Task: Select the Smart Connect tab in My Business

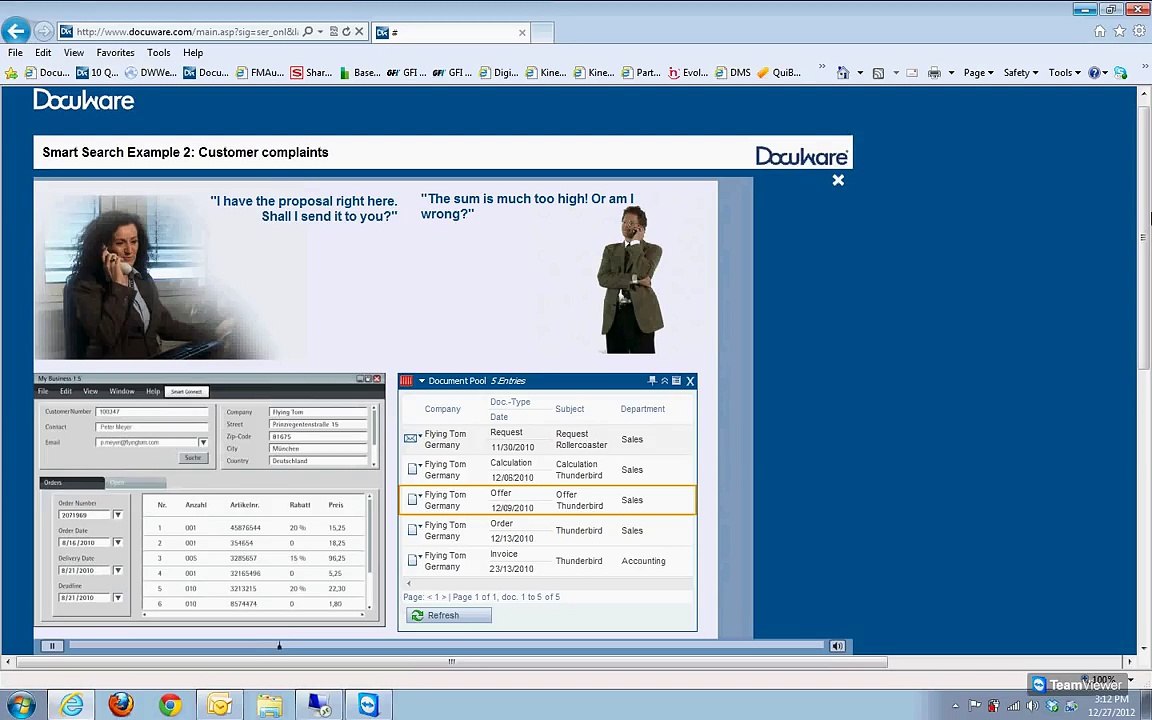Action: [x=187, y=392]
